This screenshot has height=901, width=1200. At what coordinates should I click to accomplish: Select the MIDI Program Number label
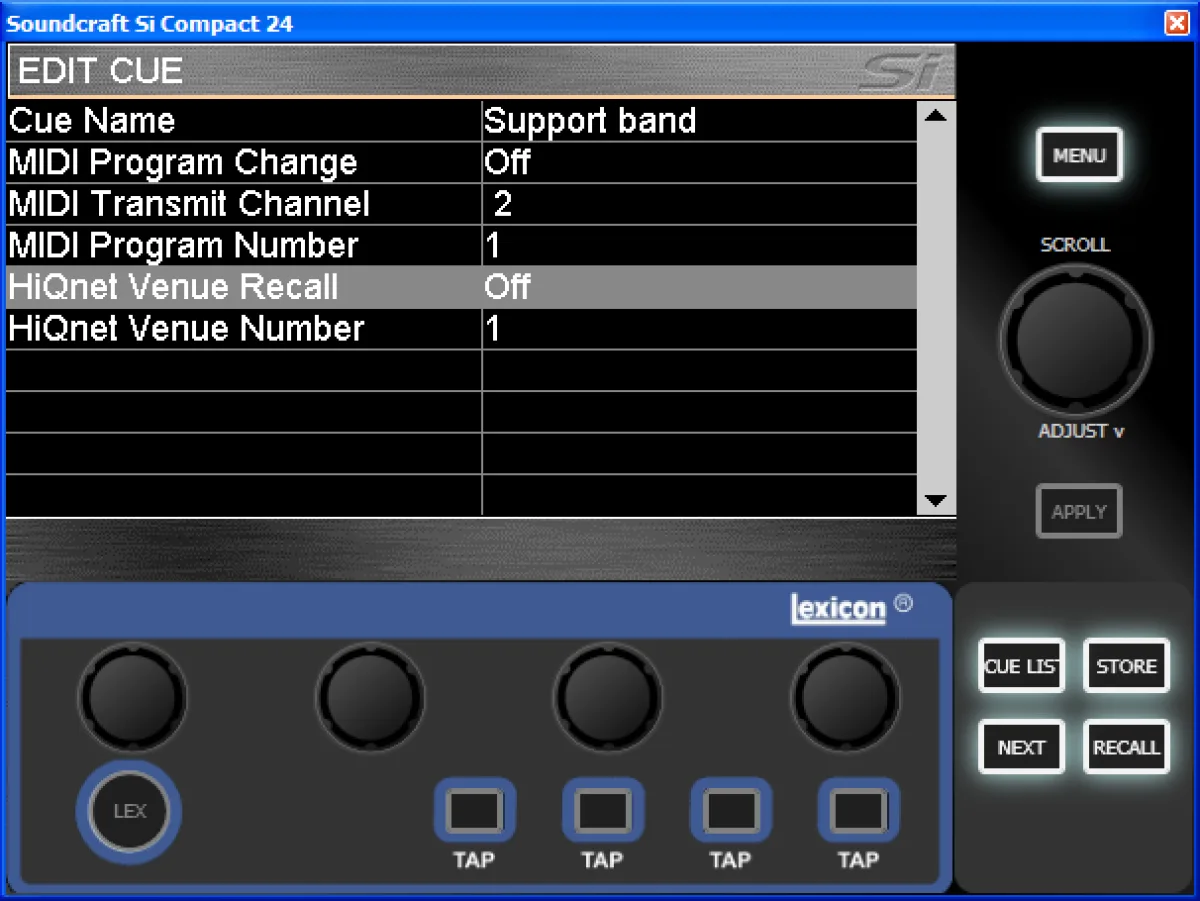(183, 246)
